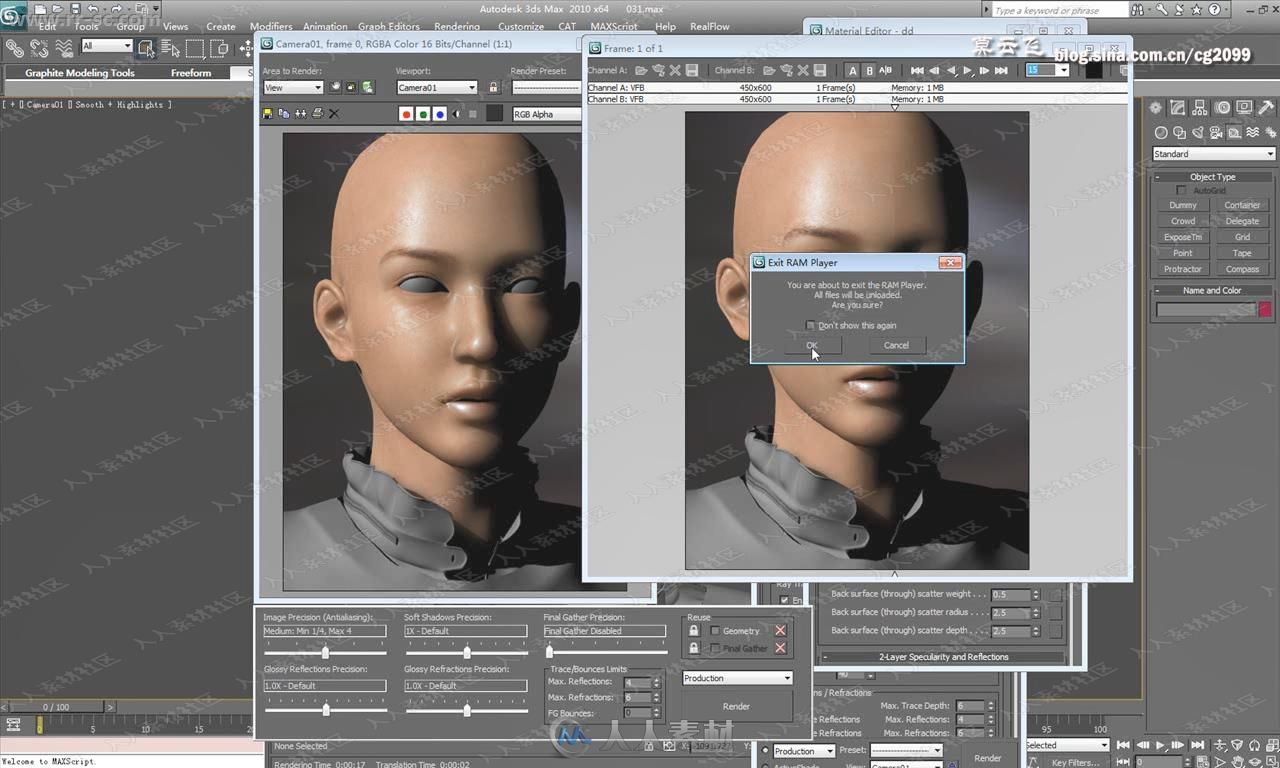1280x768 pixels.
Task: Open RAM Player frame rate dropdown
Action: [x=1063, y=70]
